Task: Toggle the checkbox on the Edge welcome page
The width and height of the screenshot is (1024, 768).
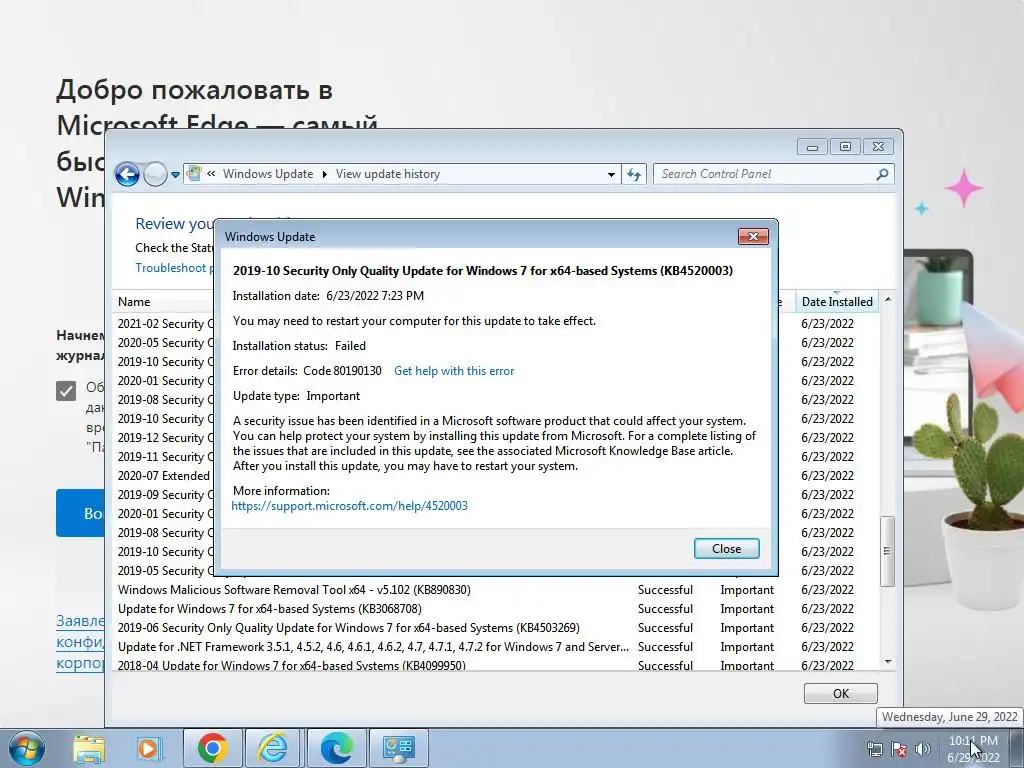Action: 66,391
